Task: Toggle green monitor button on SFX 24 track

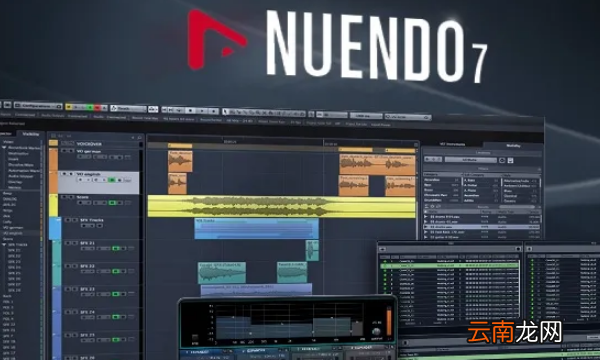Action: (x=116, y=317)
